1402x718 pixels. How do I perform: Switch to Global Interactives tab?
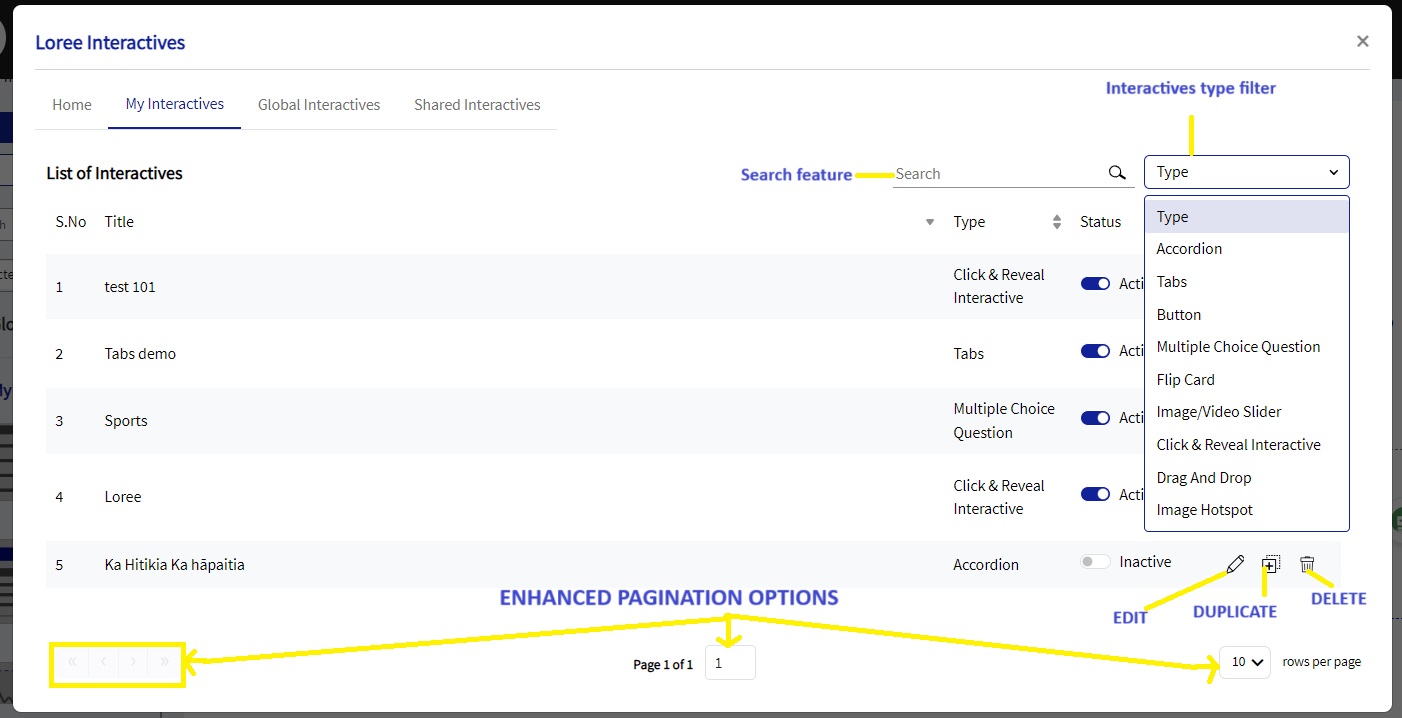click(319, 105)
